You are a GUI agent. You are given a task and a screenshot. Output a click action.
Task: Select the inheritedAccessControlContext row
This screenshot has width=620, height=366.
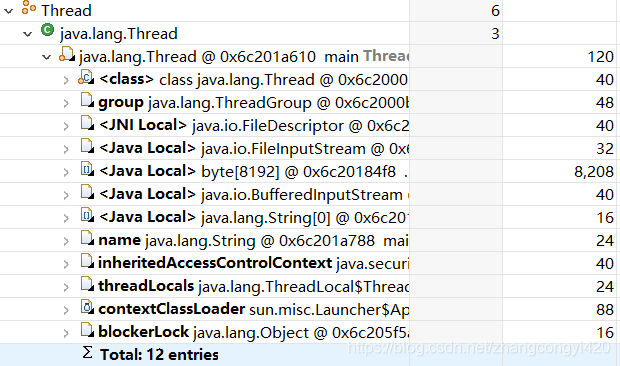pos(310,263)
